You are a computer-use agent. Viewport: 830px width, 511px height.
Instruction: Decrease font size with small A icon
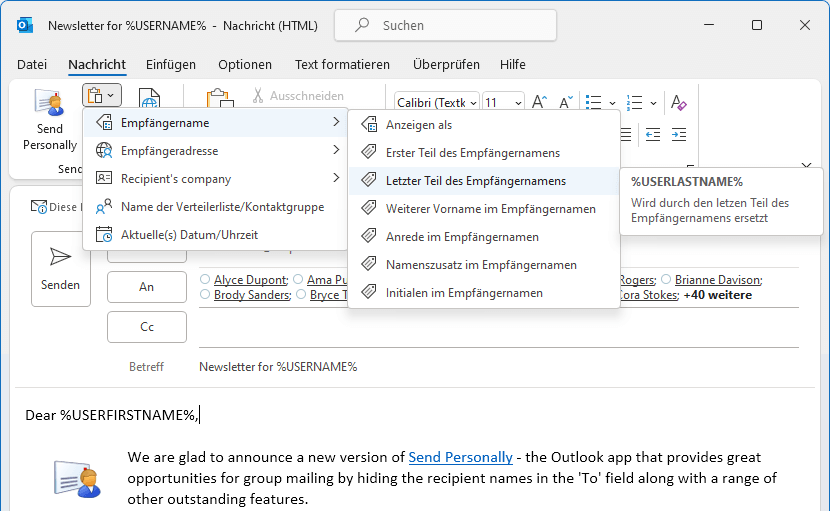[566, 102]
